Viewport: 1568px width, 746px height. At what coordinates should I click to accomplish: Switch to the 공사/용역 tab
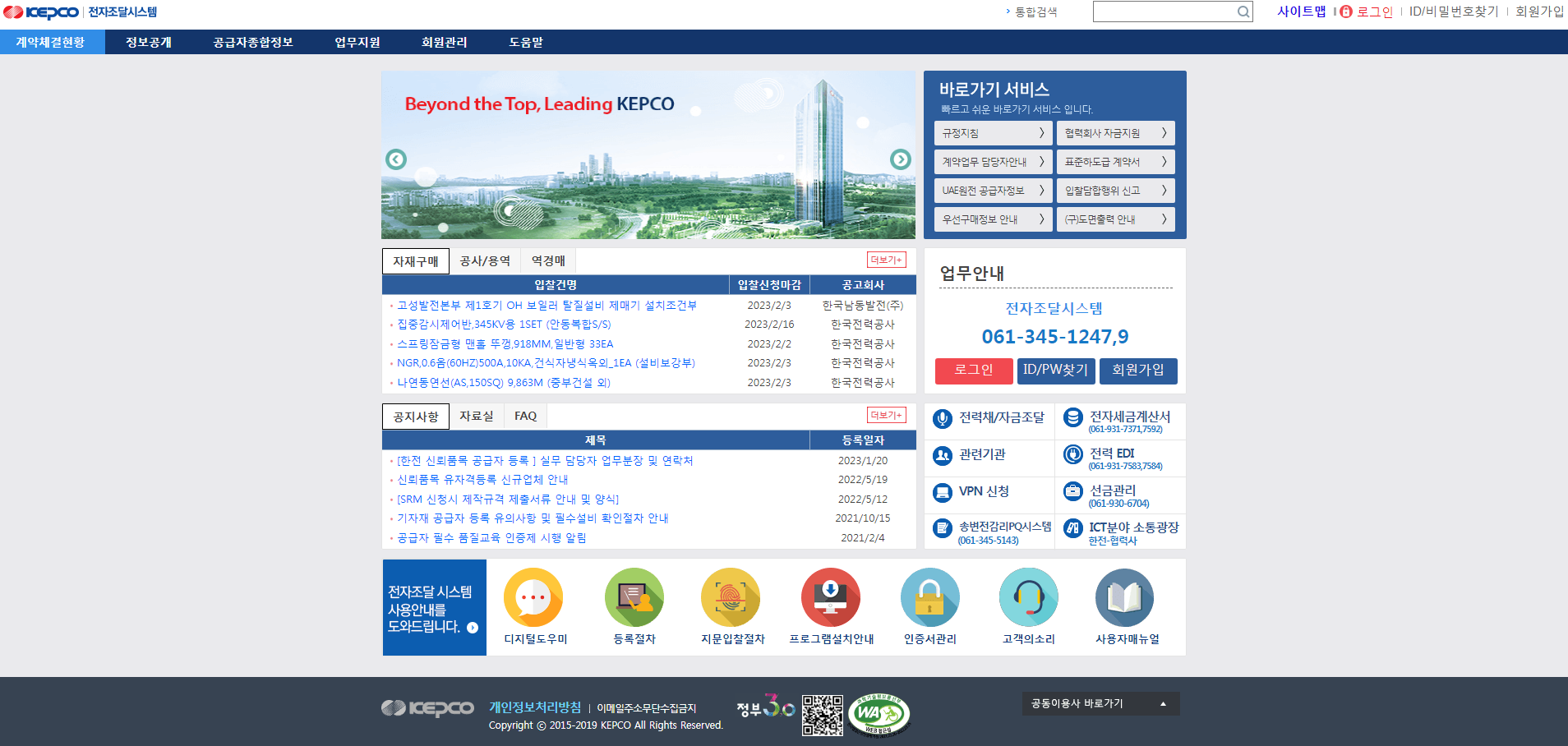tap(485, 261)
